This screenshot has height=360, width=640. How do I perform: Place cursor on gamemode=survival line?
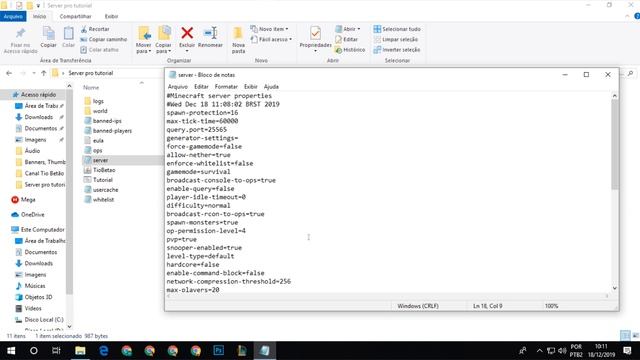coord(198,172)
